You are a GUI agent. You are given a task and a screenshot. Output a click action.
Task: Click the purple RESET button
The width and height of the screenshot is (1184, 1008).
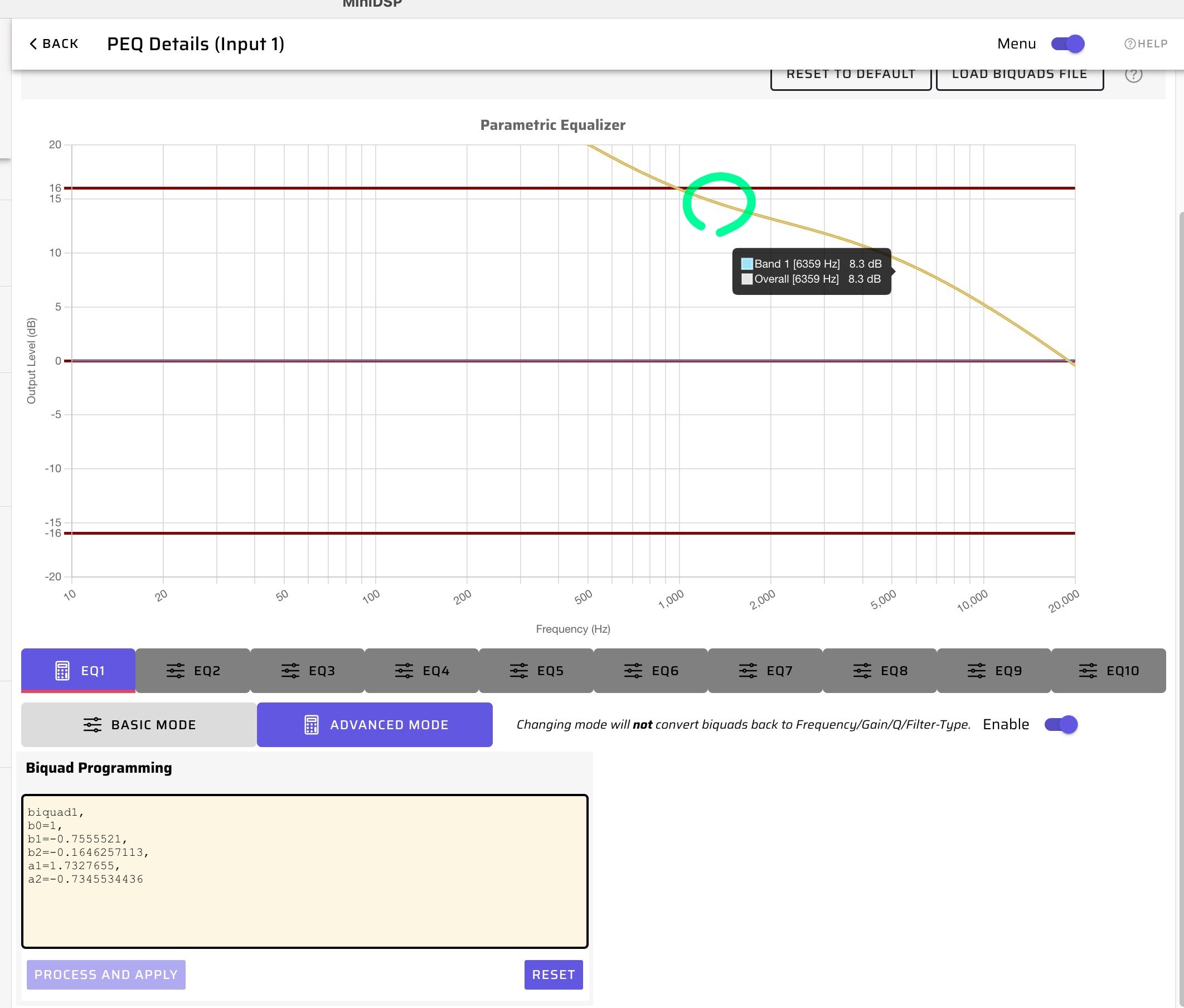pyautogui.click(x=553, y=975)
